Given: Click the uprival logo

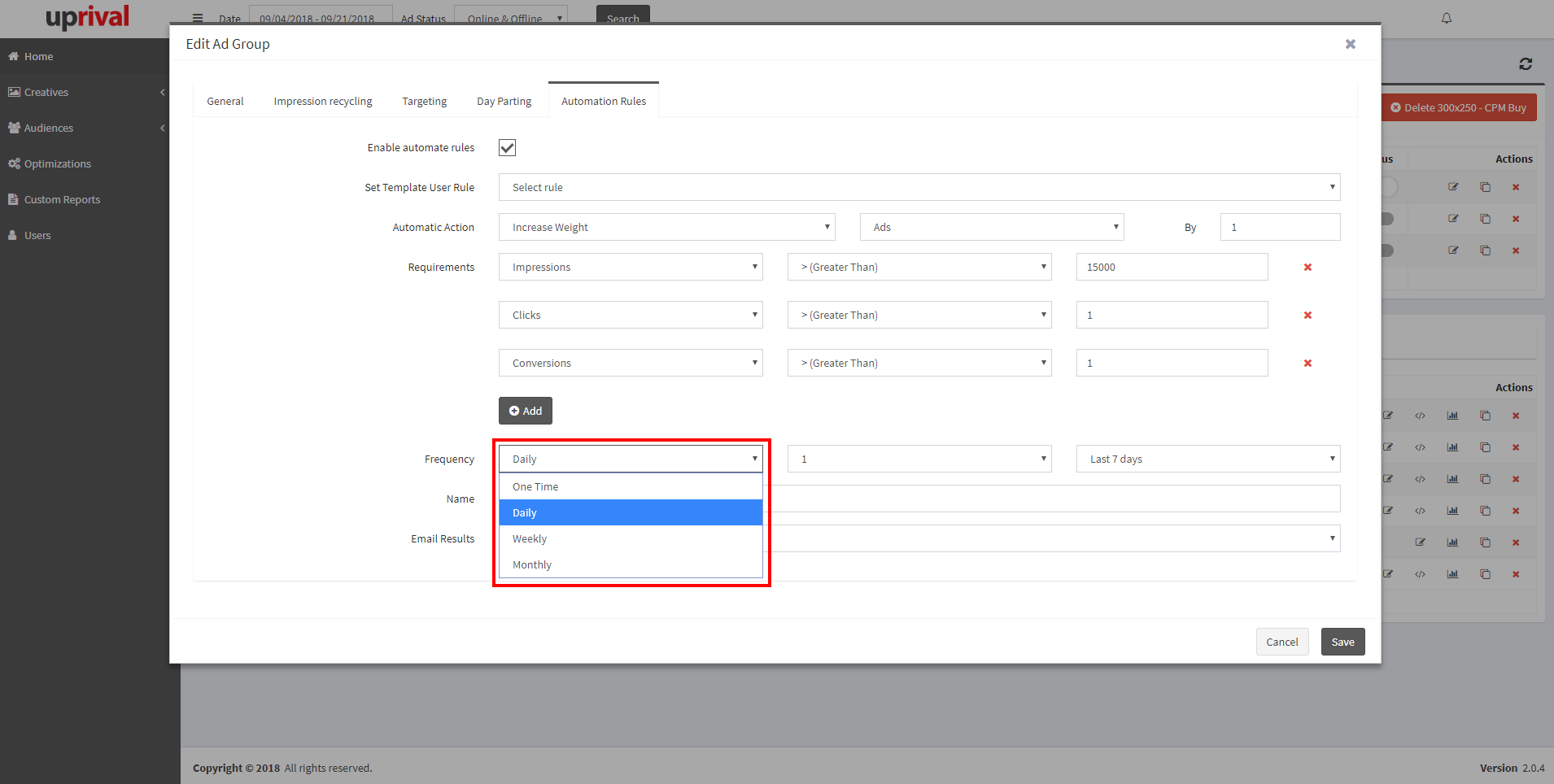Looking at the screenshot, I should coord(87,17).
